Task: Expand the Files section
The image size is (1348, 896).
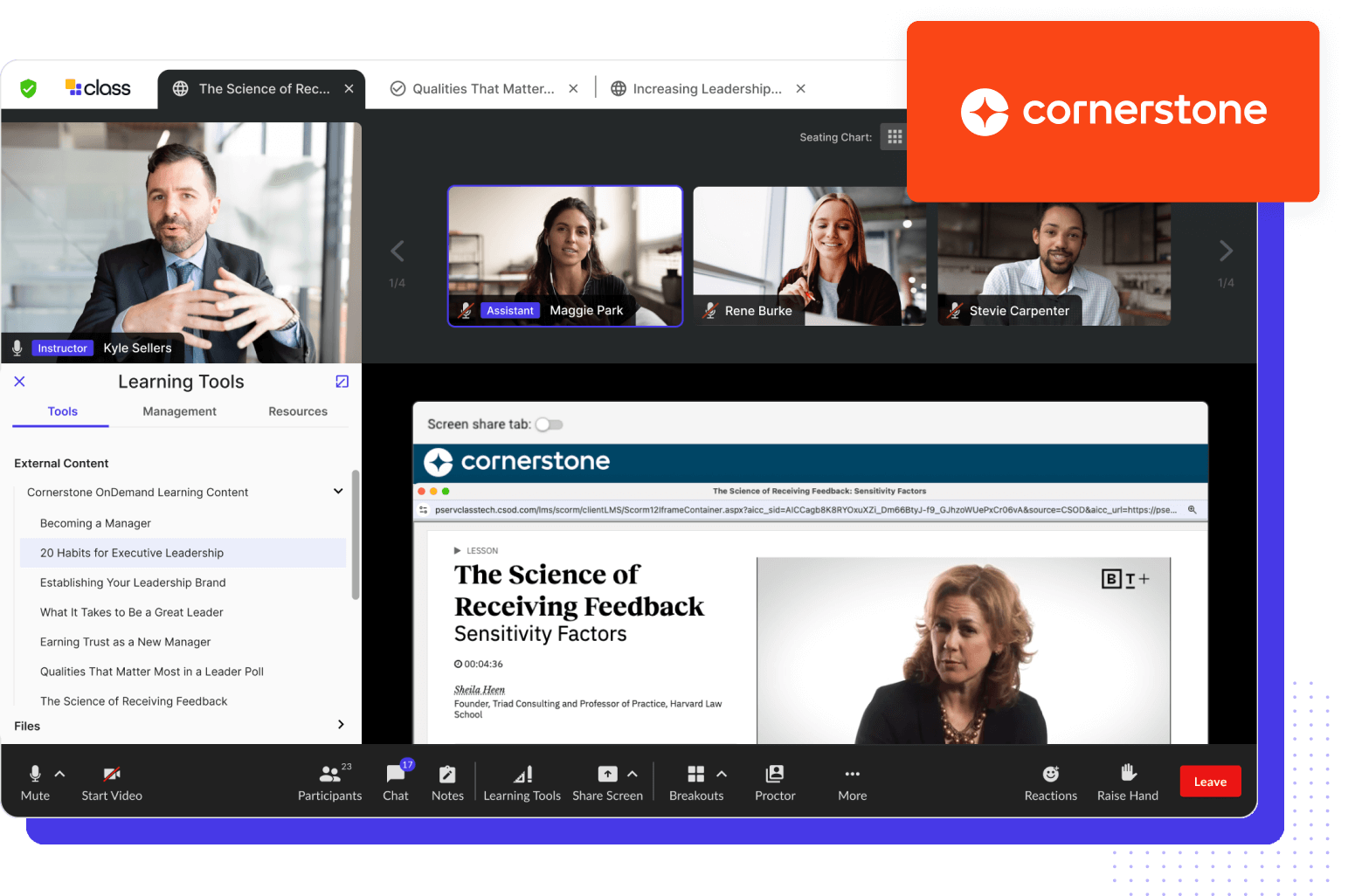Action: (x=341, y=725)
